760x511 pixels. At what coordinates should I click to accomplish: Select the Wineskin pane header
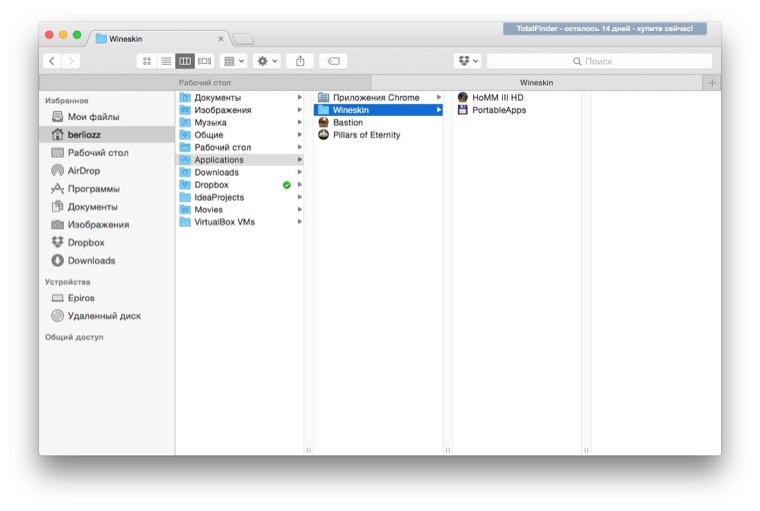537,82
